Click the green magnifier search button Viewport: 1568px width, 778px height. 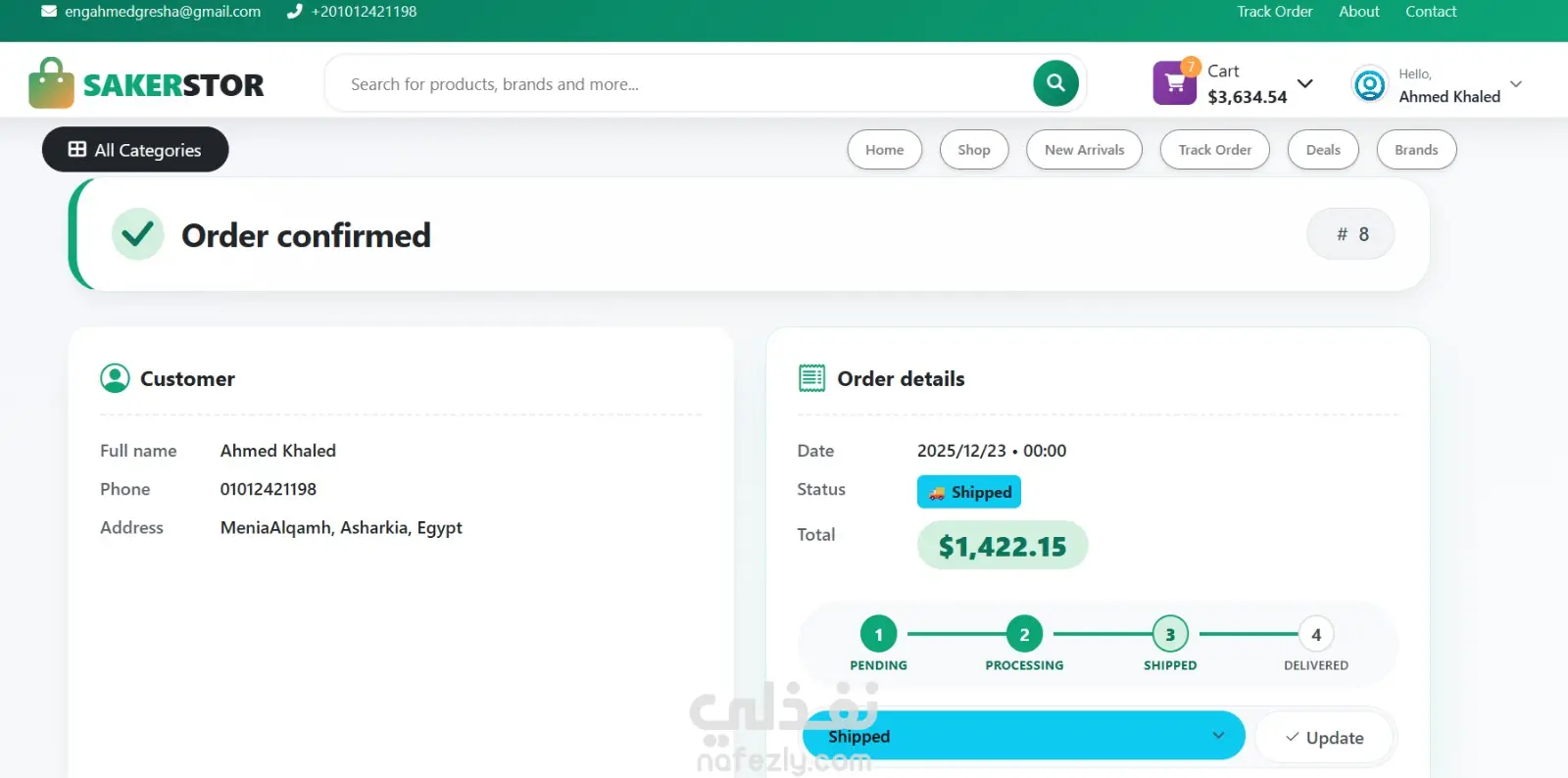[1055, 83]
